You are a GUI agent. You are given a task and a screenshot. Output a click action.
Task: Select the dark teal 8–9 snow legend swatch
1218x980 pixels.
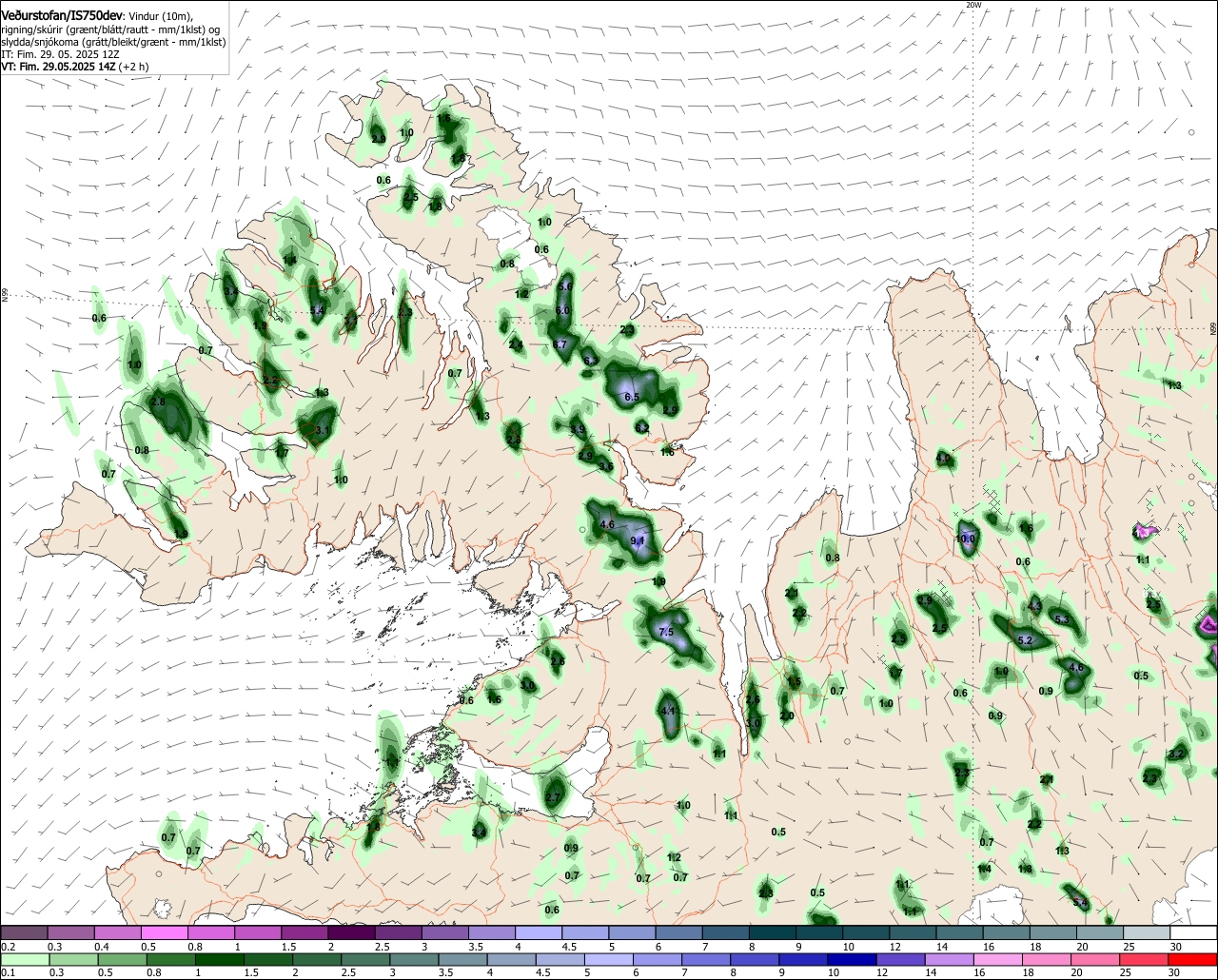772,933
